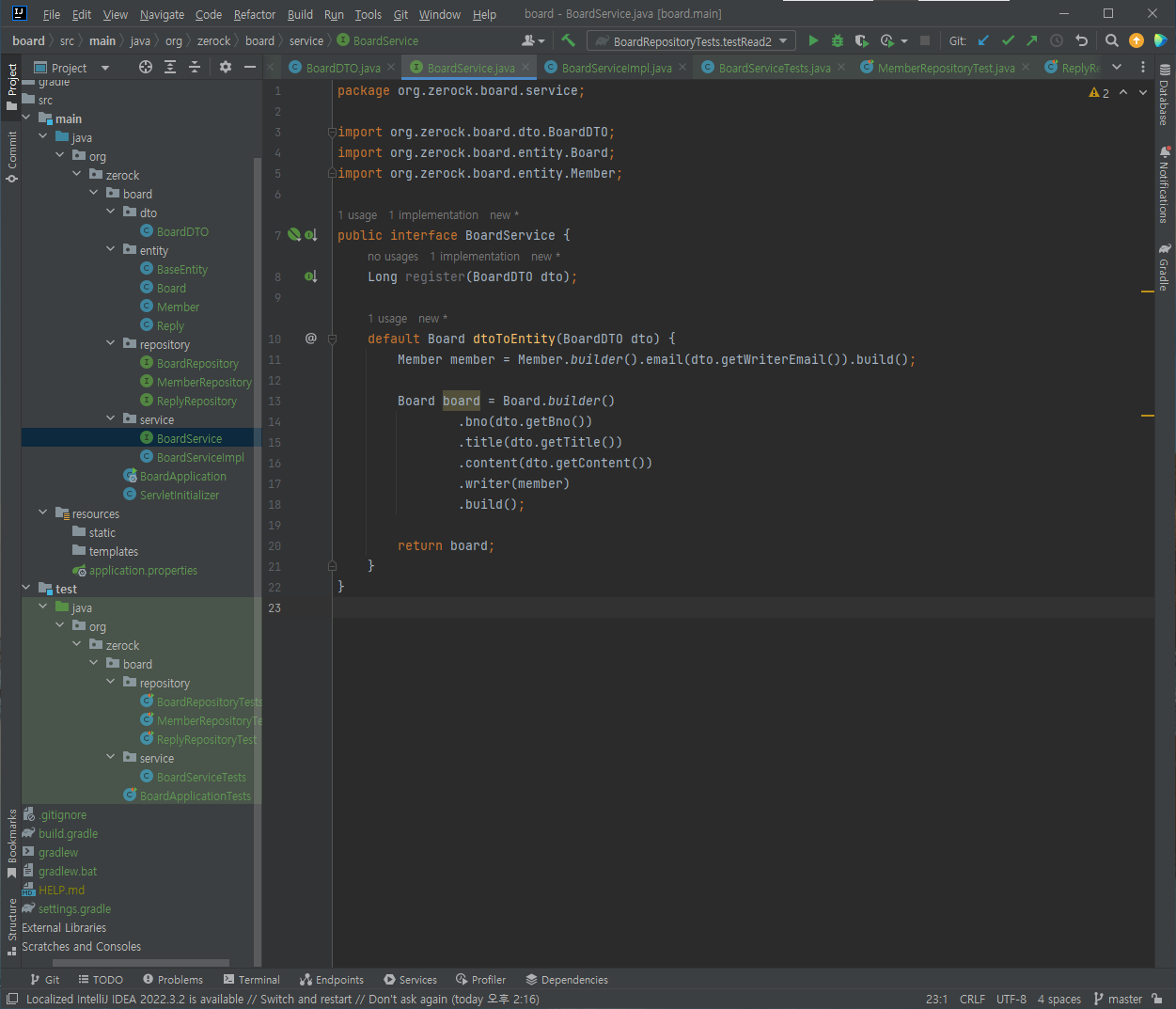This screenshot has height=1009, width=1176.
Task: Click Collapse All in Project panel
Action: coord(195,67)
